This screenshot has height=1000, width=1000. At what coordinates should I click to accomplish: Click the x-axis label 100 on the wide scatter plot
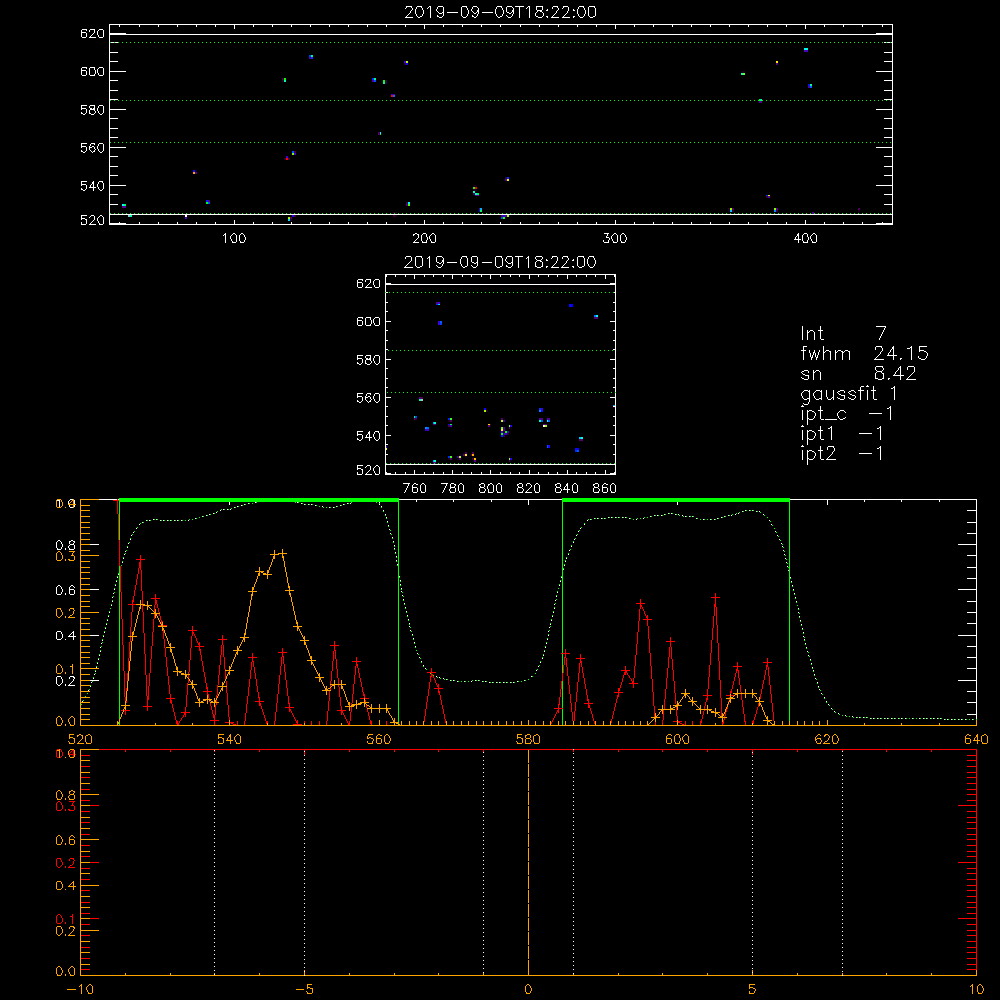[x=234, y=239]
